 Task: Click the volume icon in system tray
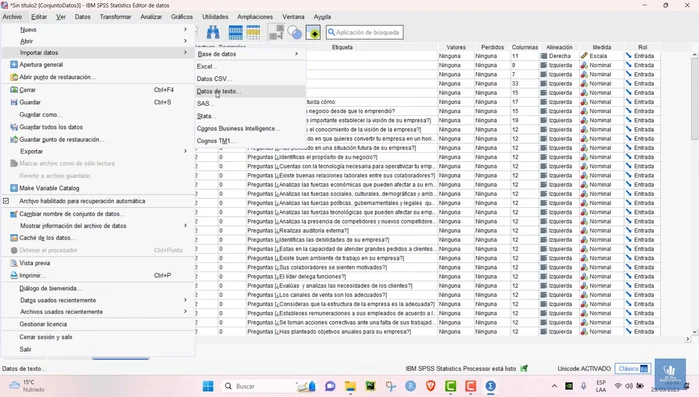tap(629, 386)
